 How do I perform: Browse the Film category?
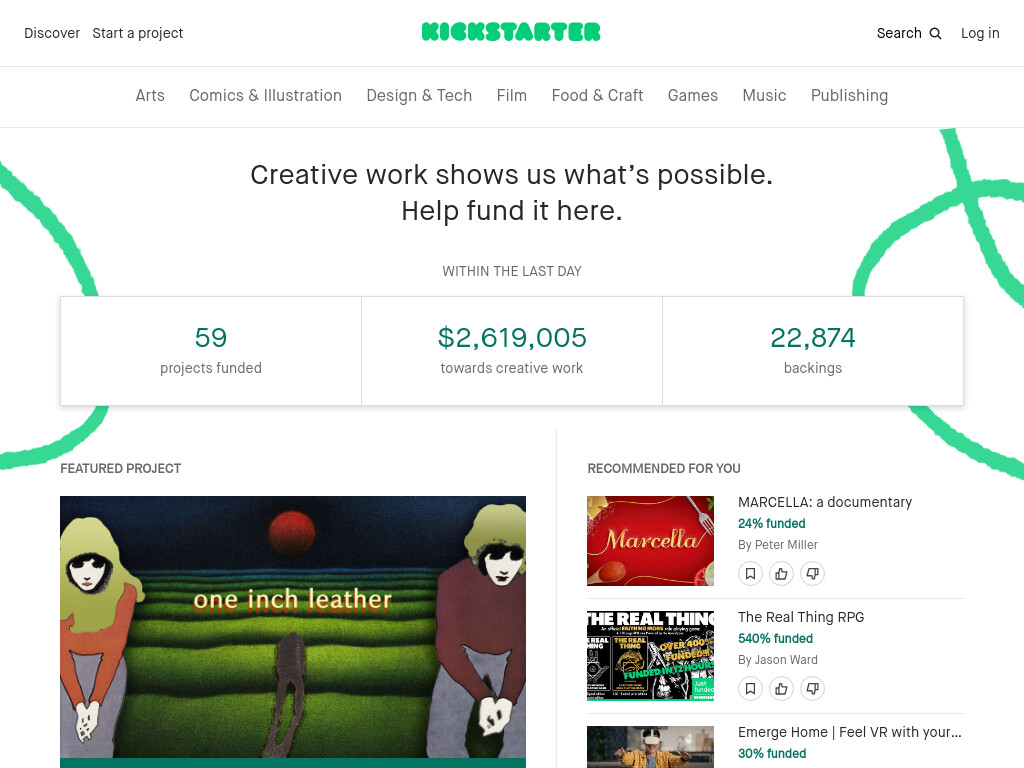(x=511, y=95)
